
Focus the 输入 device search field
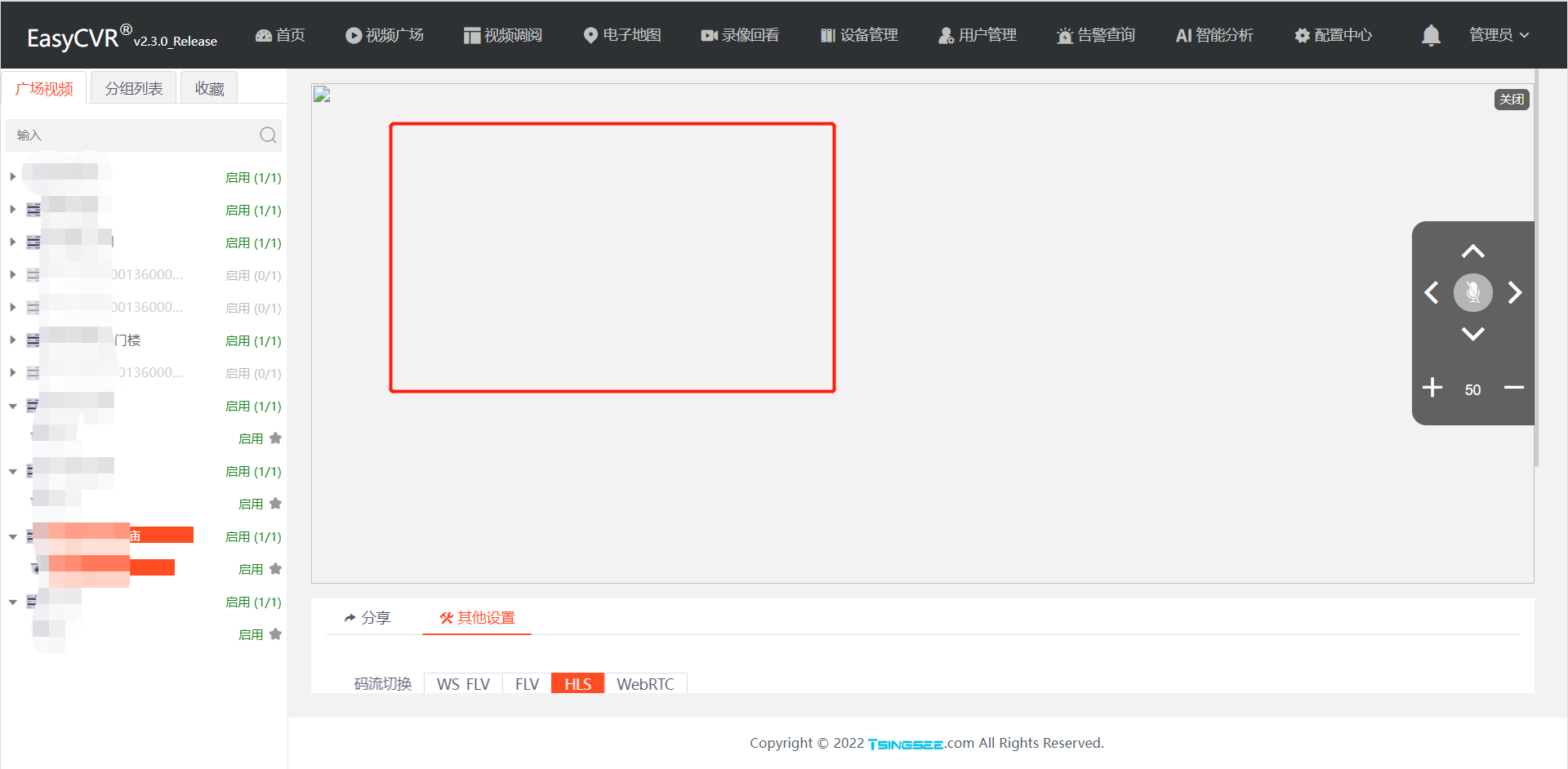[x=144, y=136]
